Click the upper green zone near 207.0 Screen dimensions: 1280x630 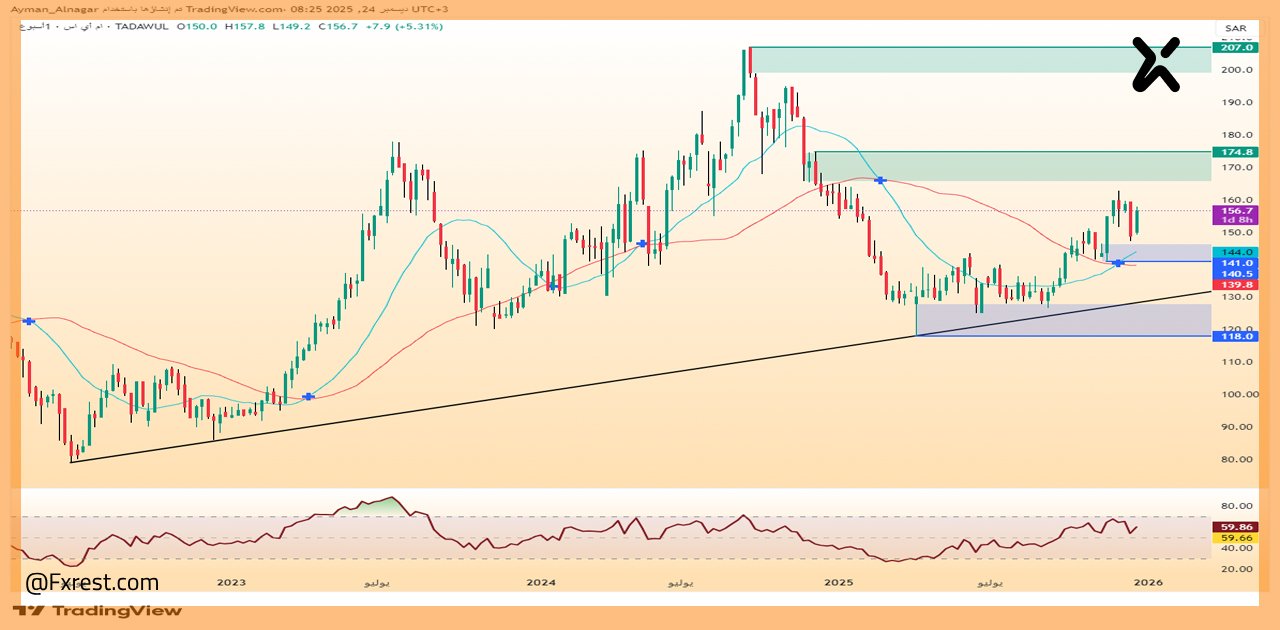978,60
